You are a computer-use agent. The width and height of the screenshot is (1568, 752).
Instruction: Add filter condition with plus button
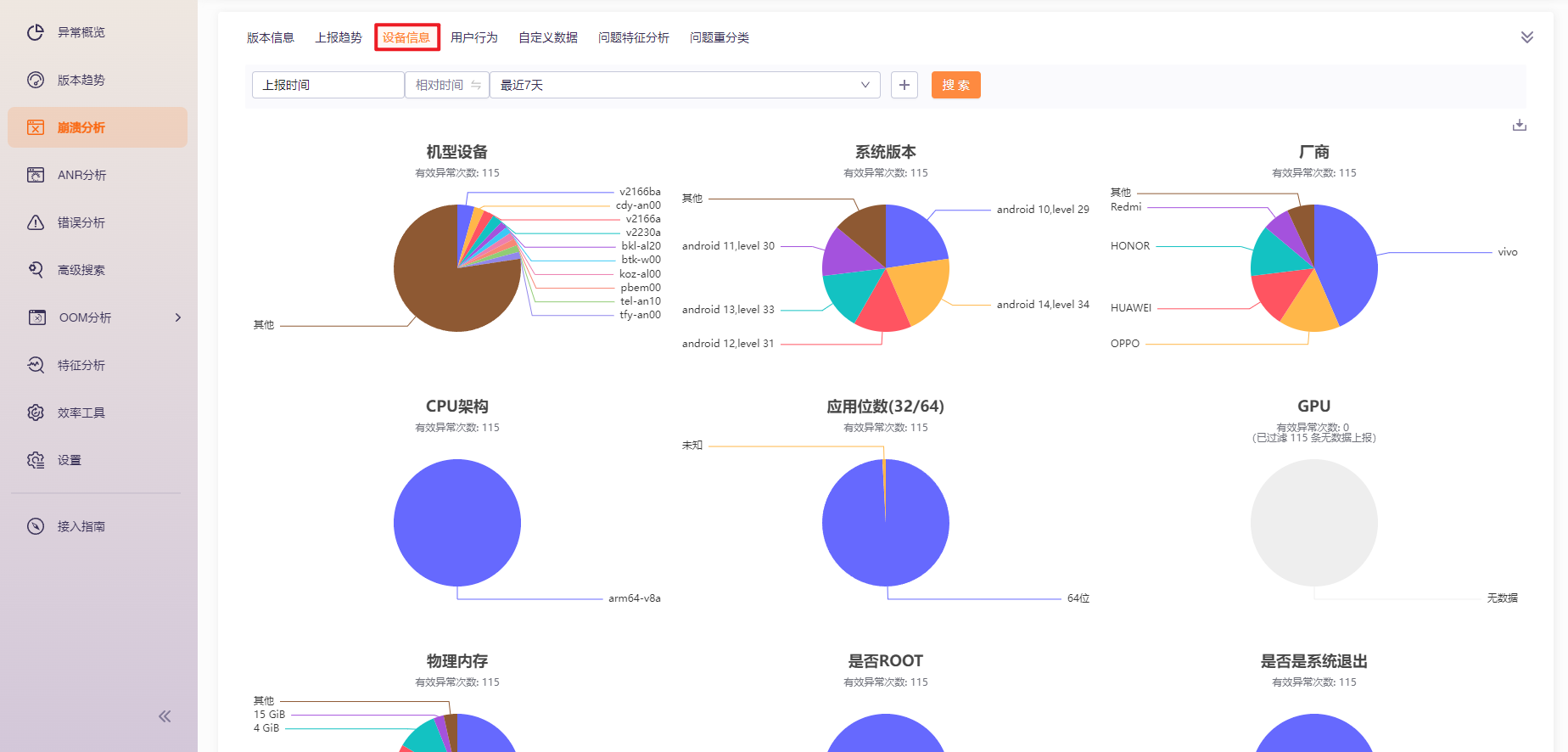tap(904, 85)
